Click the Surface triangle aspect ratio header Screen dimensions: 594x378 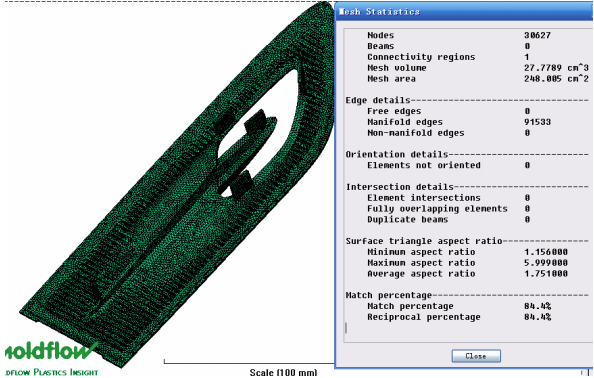tap(424, 241)
